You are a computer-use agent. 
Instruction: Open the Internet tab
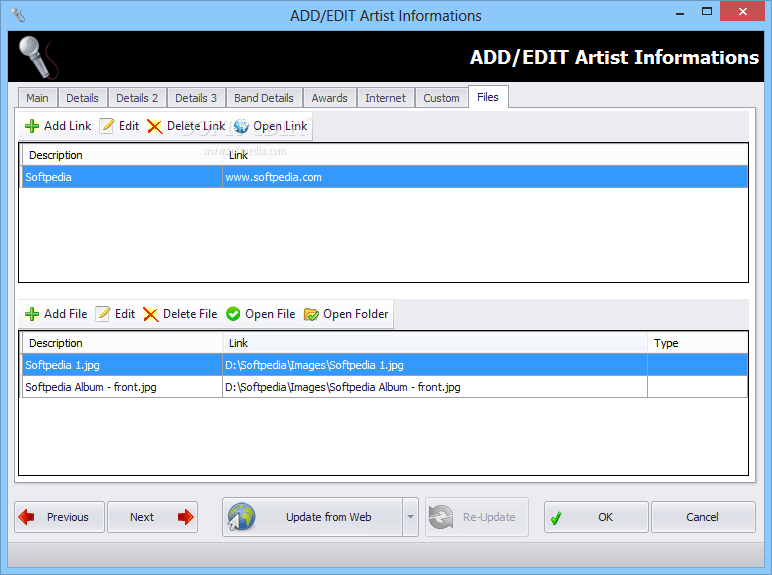[x=386, y=98]
